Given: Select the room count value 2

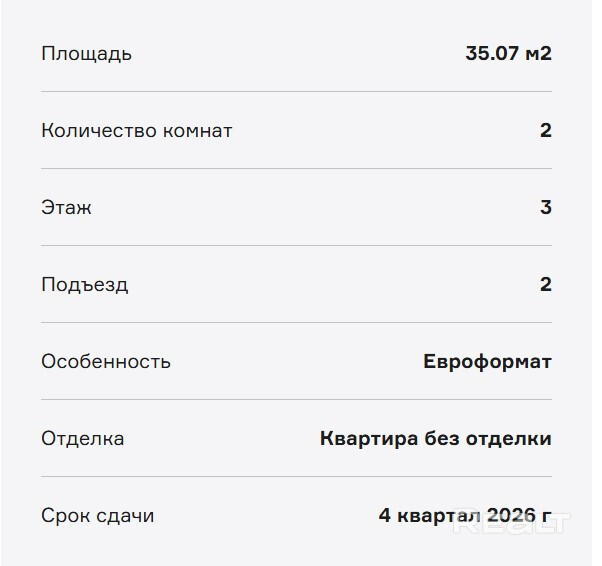Looking at the screenshot, I should 545,131.
